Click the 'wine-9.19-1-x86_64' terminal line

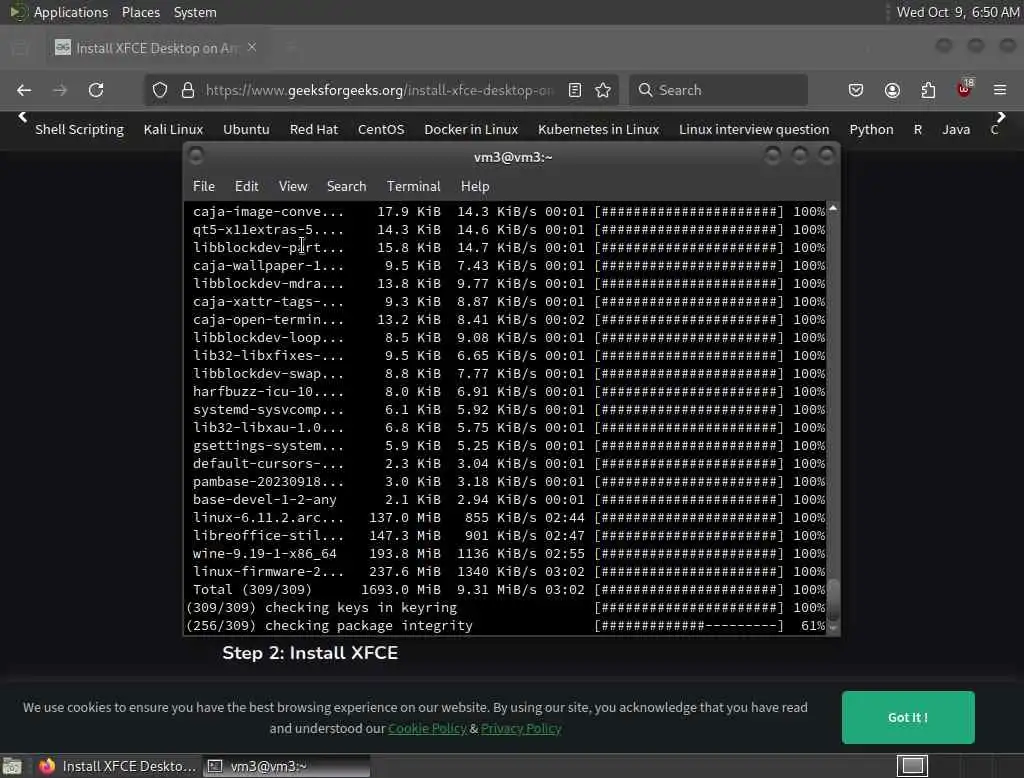click(508, 553)
